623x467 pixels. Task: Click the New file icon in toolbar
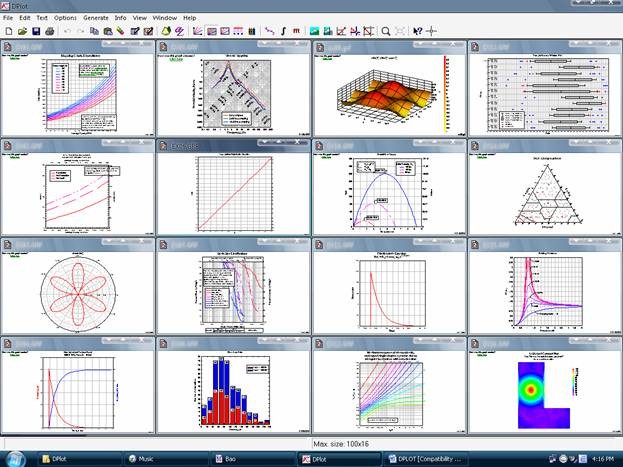click(x=9, y=31)
